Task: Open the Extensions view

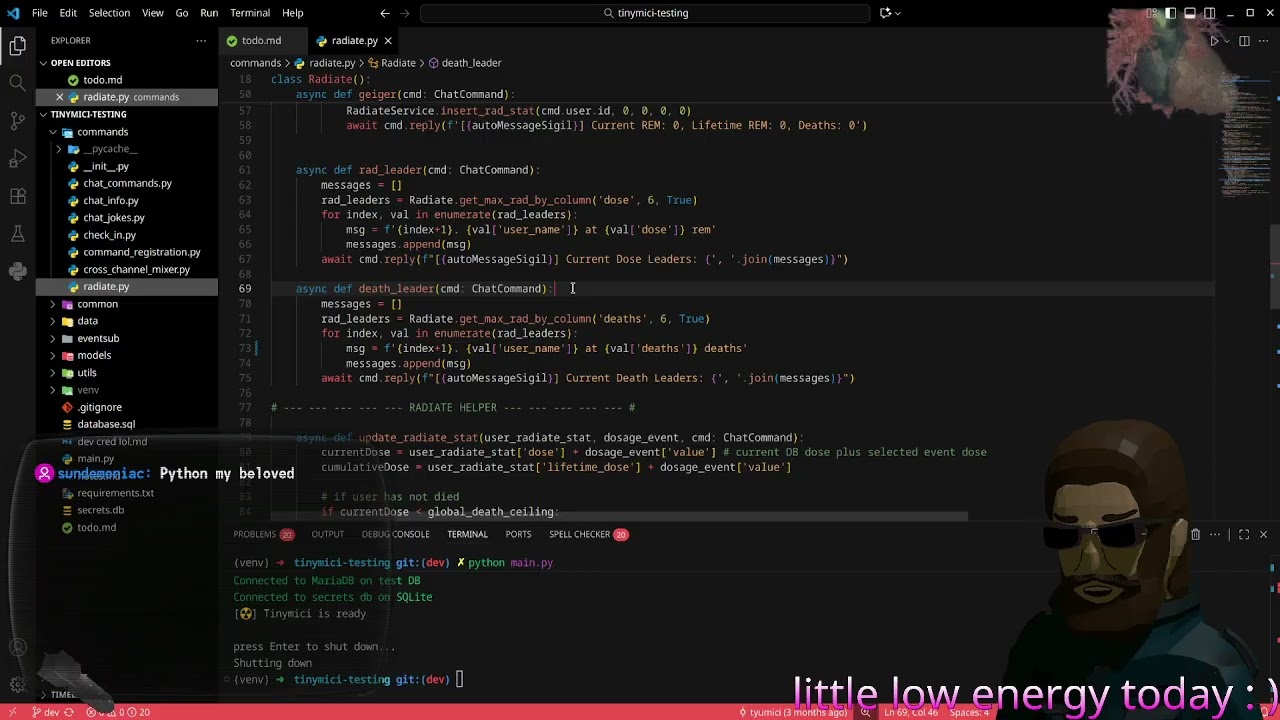Action: click(x=18, y=197)
